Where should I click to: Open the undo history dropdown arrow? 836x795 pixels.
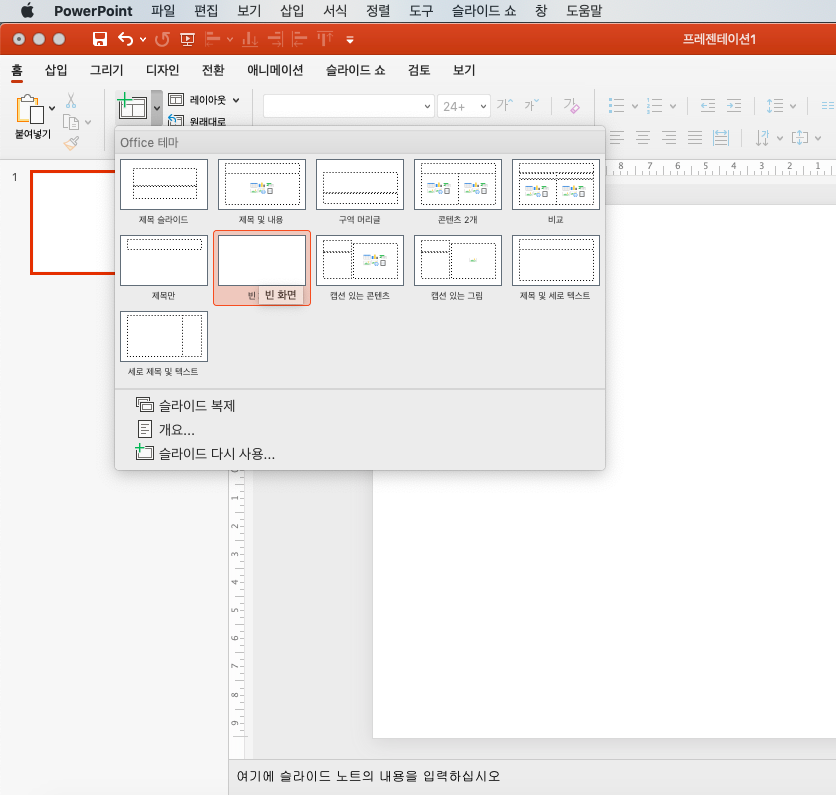(x=143, y=39)
